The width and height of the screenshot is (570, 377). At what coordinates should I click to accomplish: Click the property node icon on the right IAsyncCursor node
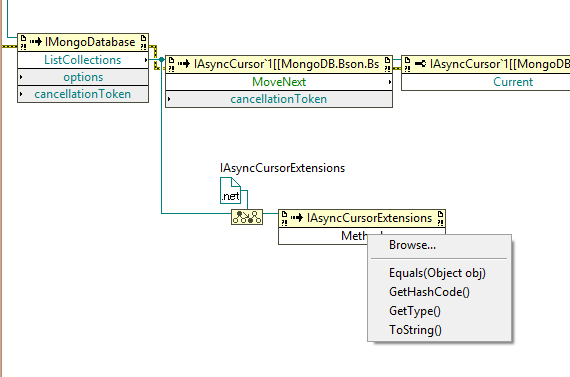[421, 64]
